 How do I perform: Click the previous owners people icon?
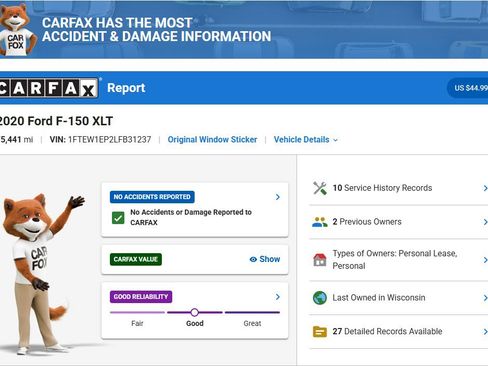point(320,222)
